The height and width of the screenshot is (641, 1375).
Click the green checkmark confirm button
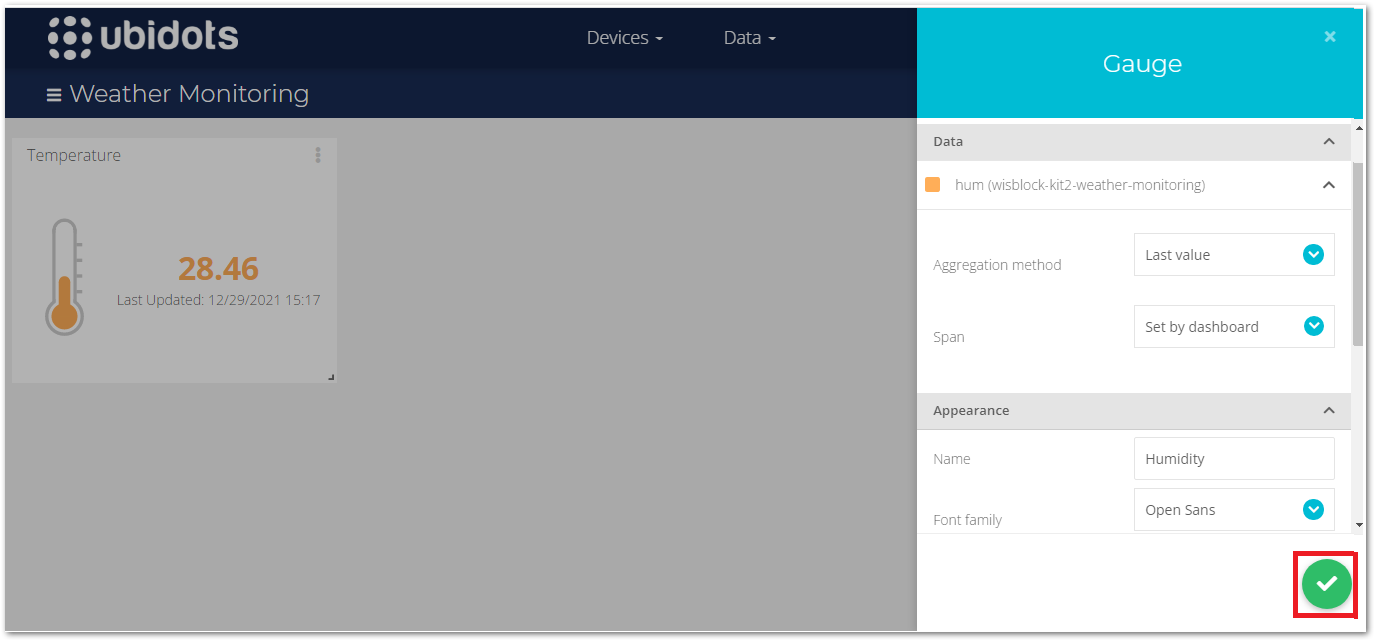1326,584
